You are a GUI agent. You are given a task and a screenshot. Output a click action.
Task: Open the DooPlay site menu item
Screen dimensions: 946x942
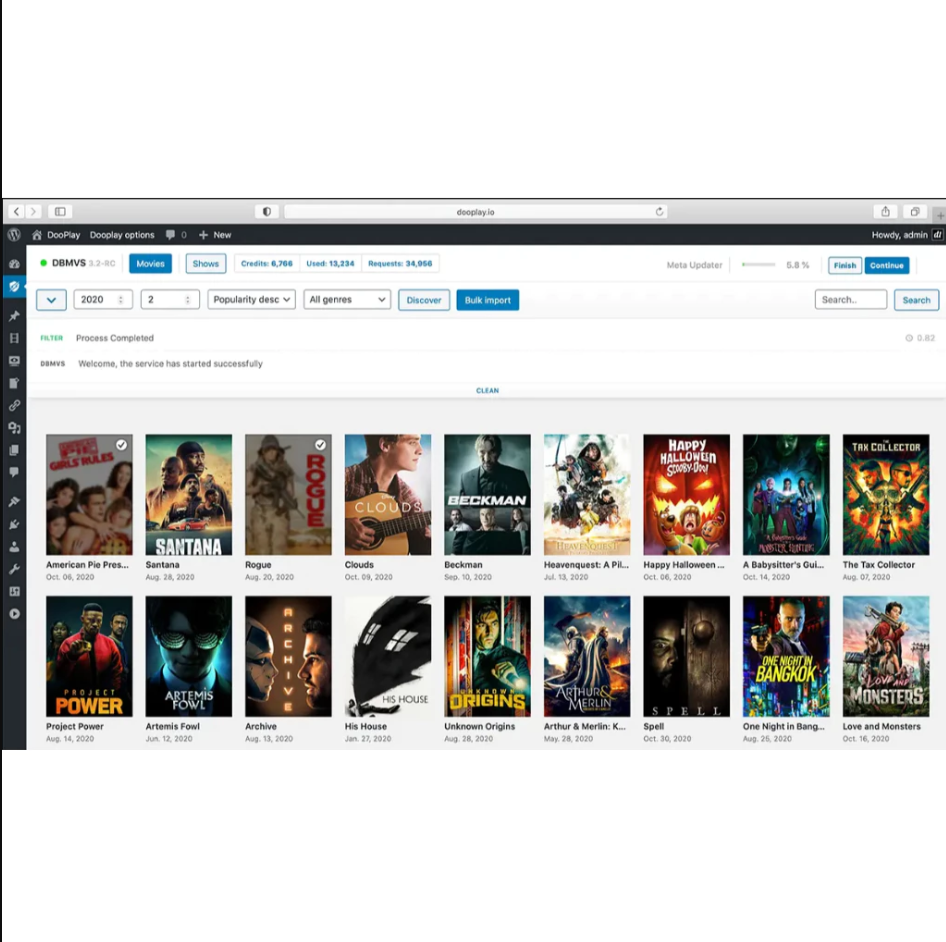click(x=56, y=235)
